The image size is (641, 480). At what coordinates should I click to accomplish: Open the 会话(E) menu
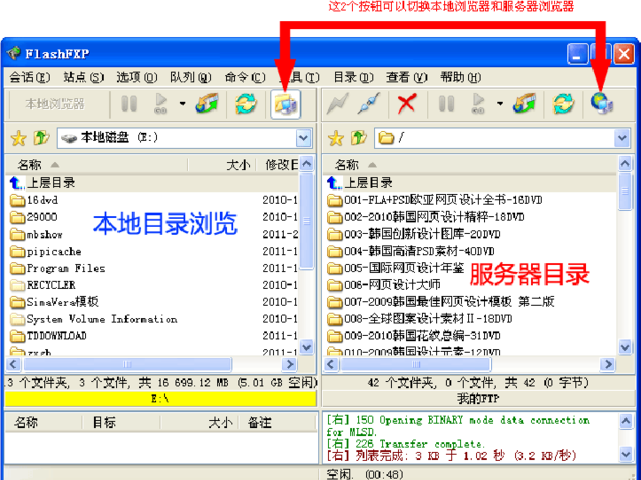tap(29, 77)
